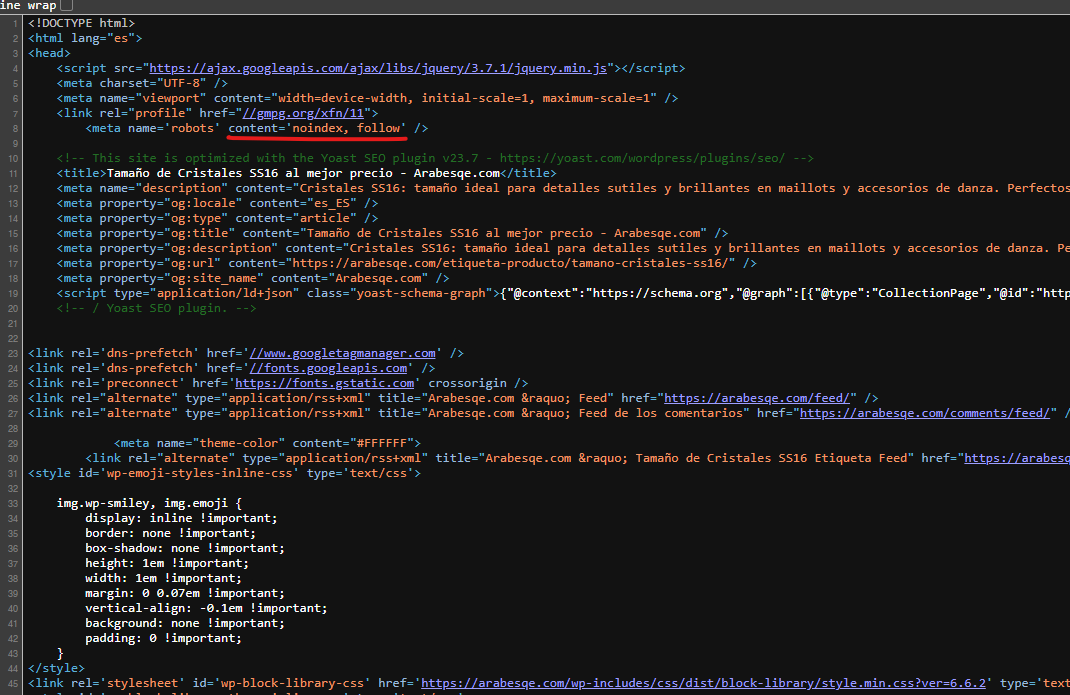Click the "crossorigin" attribute text
The height and width of the screenshot is (695, 1070).
click(467, 384)
